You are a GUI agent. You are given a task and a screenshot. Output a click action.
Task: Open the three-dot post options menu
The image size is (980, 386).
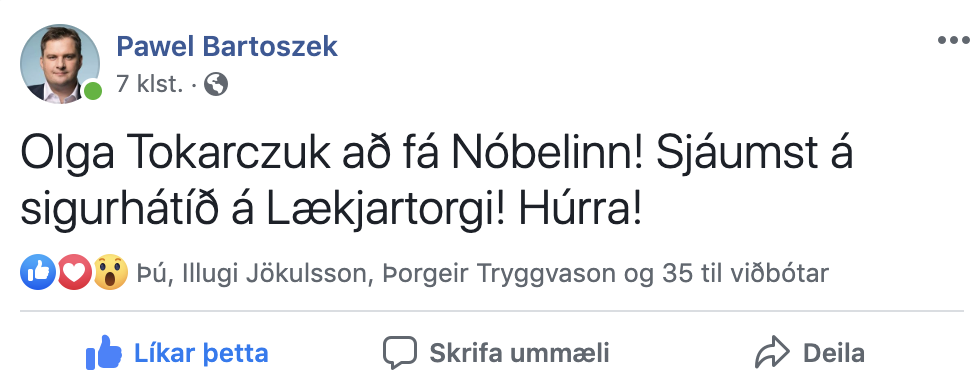click(953, 41)
